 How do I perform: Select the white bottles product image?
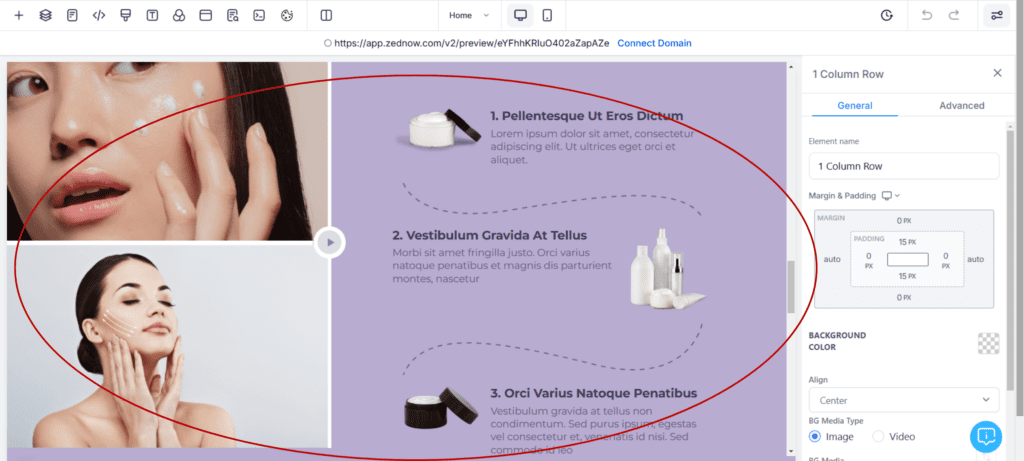click(x=667, y=268)
